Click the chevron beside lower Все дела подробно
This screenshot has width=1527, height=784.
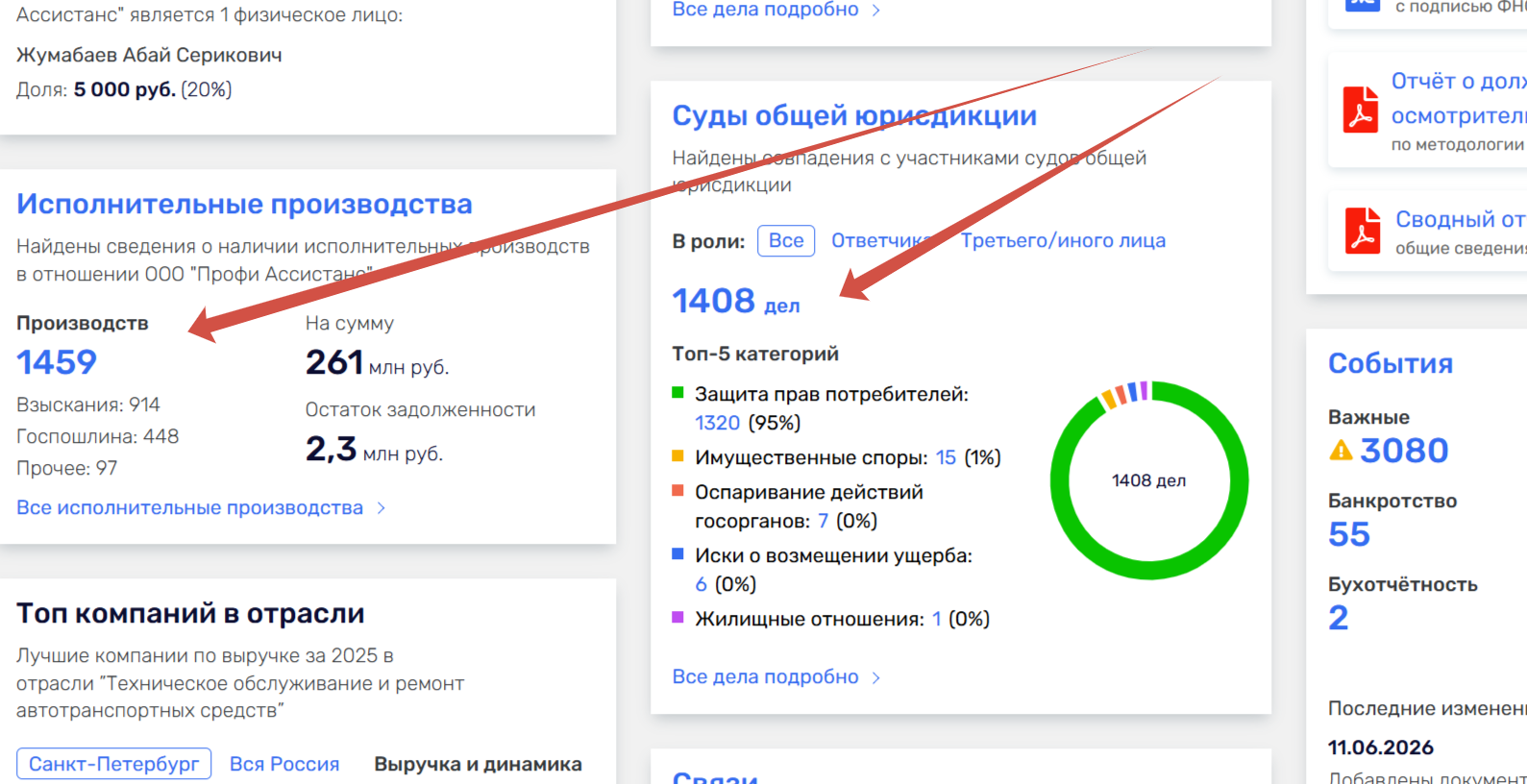pyautogui.click(x=875, y=677)
